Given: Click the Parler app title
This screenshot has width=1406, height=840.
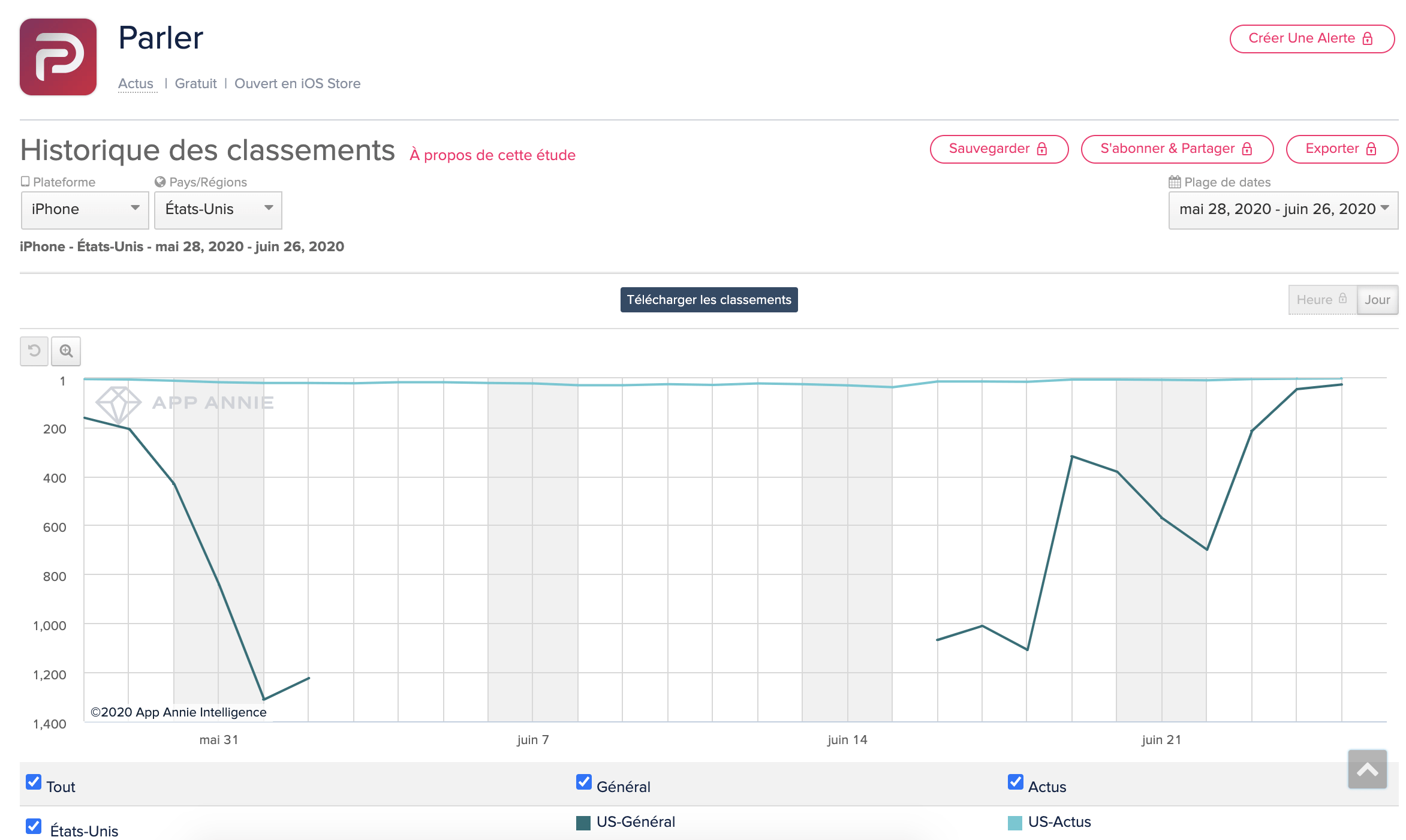Looking at the screenshot, I should click(161, 38).
